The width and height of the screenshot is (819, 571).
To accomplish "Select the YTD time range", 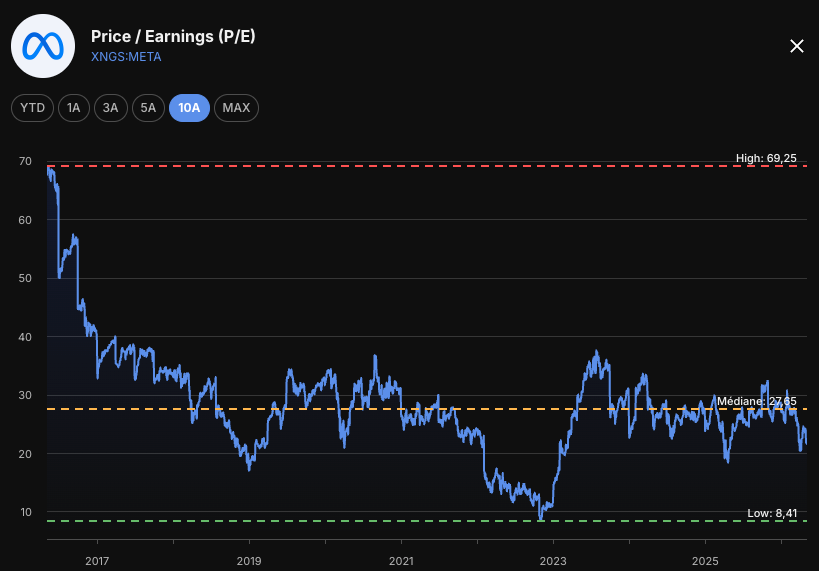I will click(32, 108).
